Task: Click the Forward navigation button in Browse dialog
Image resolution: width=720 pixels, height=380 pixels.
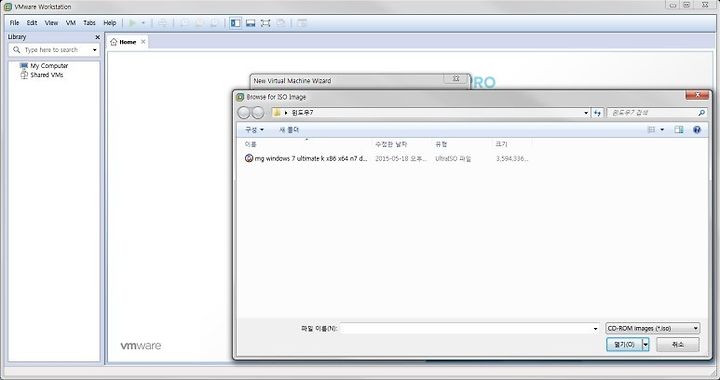Action: coord(258,112)
